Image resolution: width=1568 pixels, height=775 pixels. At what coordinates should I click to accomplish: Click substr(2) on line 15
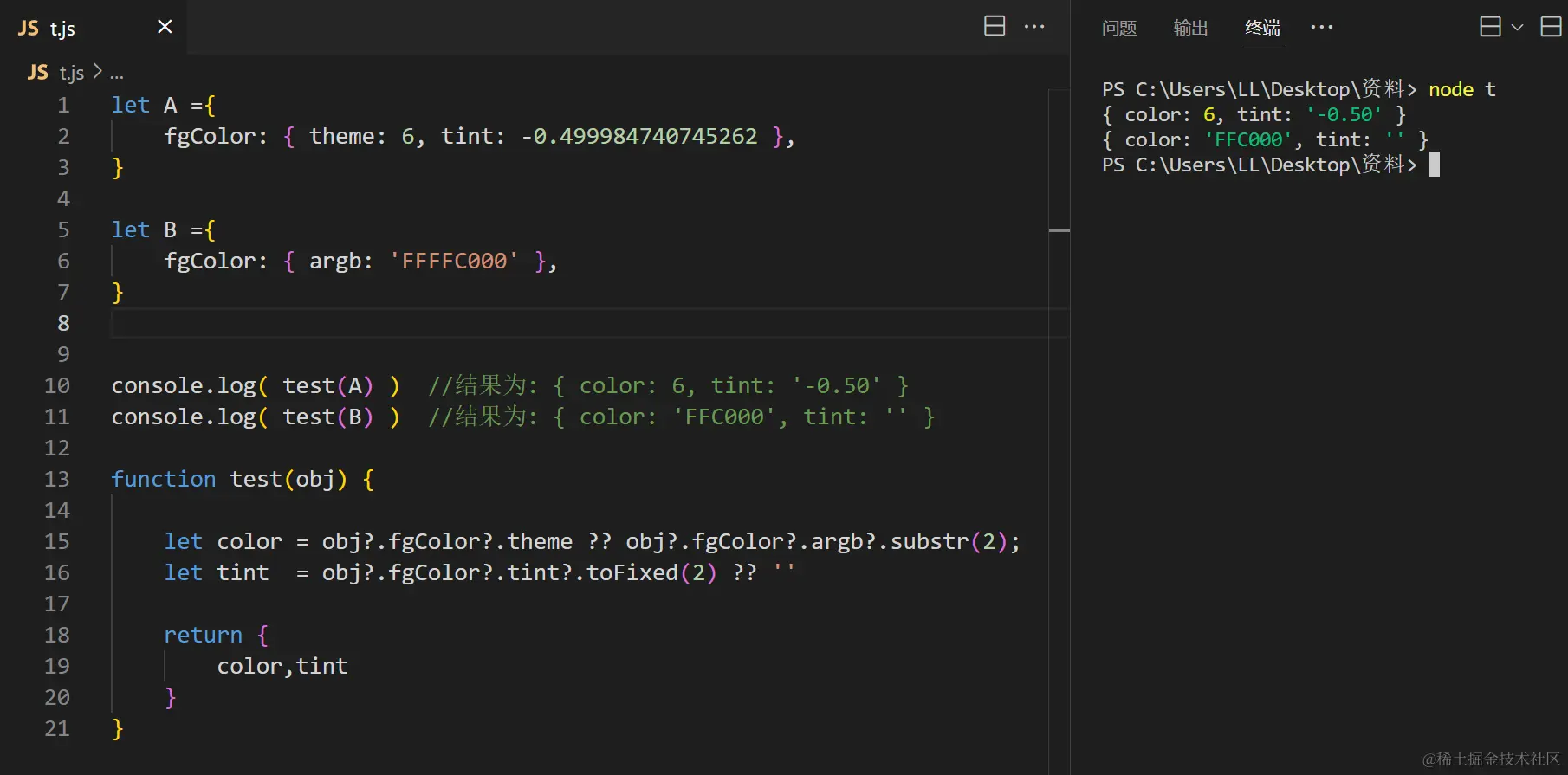coord(949,541)
